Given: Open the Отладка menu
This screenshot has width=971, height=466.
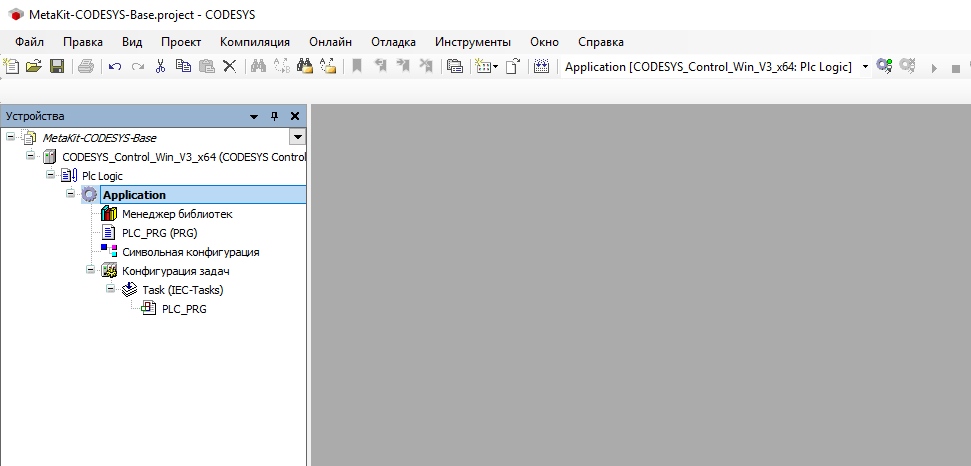Looking at the screenshot, I should click(393, 42).
